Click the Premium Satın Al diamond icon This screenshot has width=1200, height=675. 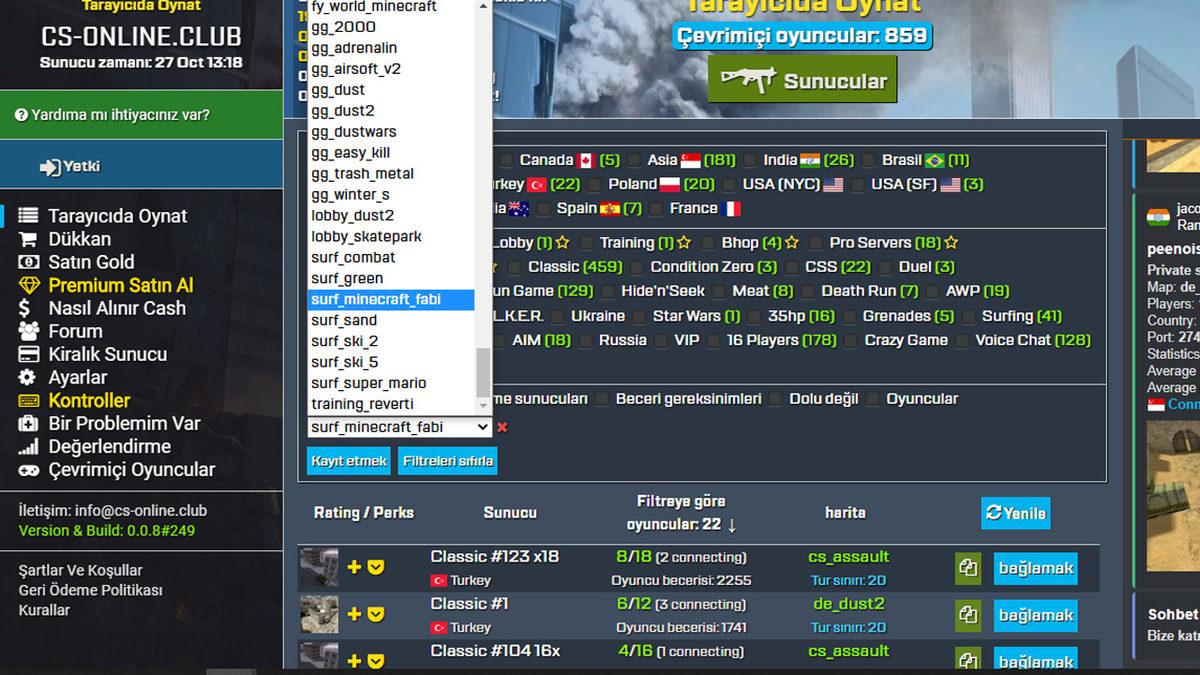pos(27,286)
